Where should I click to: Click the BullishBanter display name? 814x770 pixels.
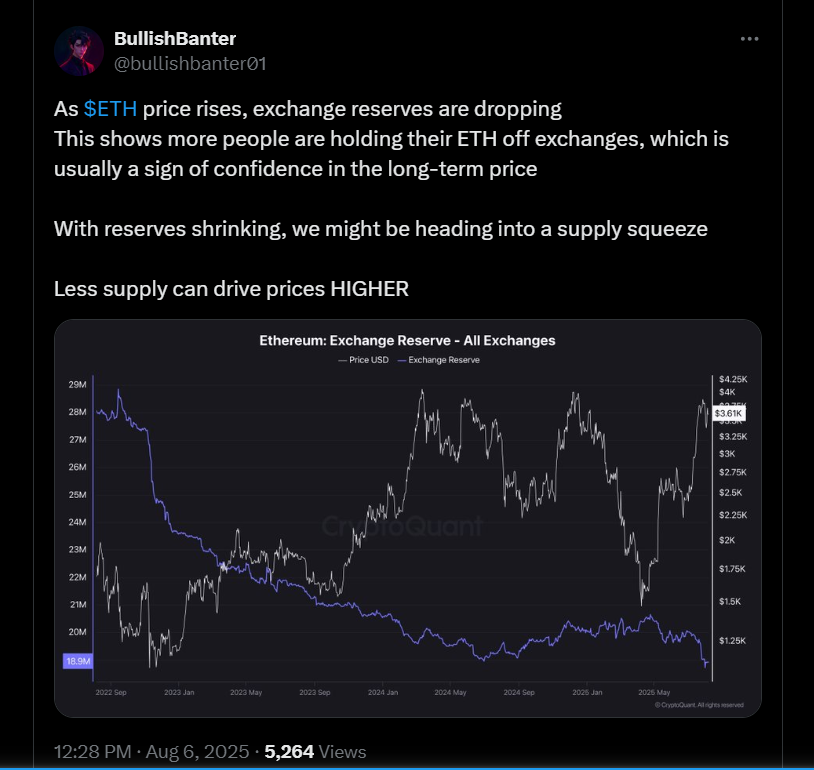tap(175, 38)
